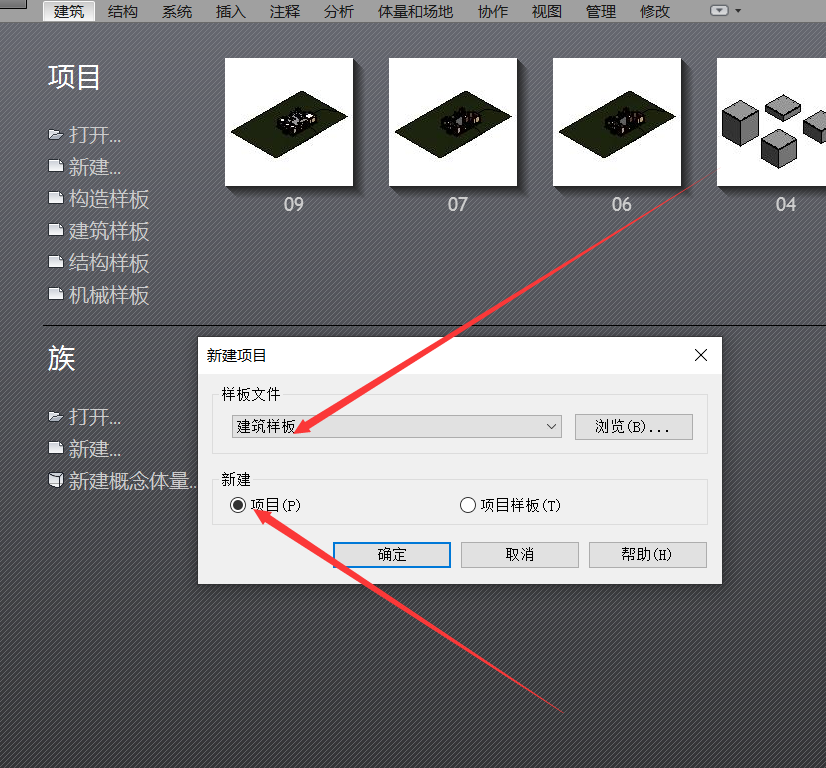Select the 项目样板(T) radio button
The image size is (826, 768).
467,506
